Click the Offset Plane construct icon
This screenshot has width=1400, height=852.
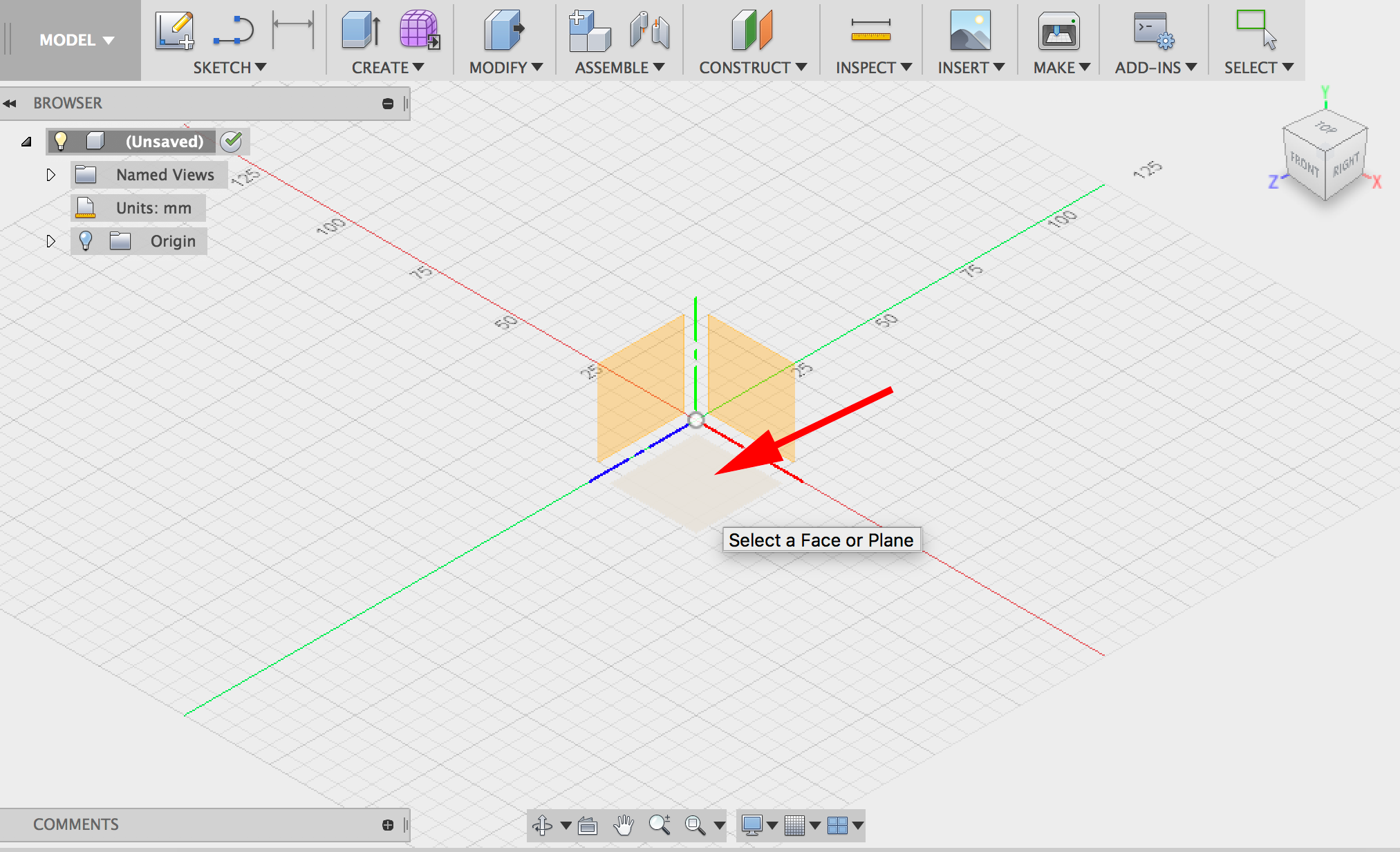tap(752, 30)
